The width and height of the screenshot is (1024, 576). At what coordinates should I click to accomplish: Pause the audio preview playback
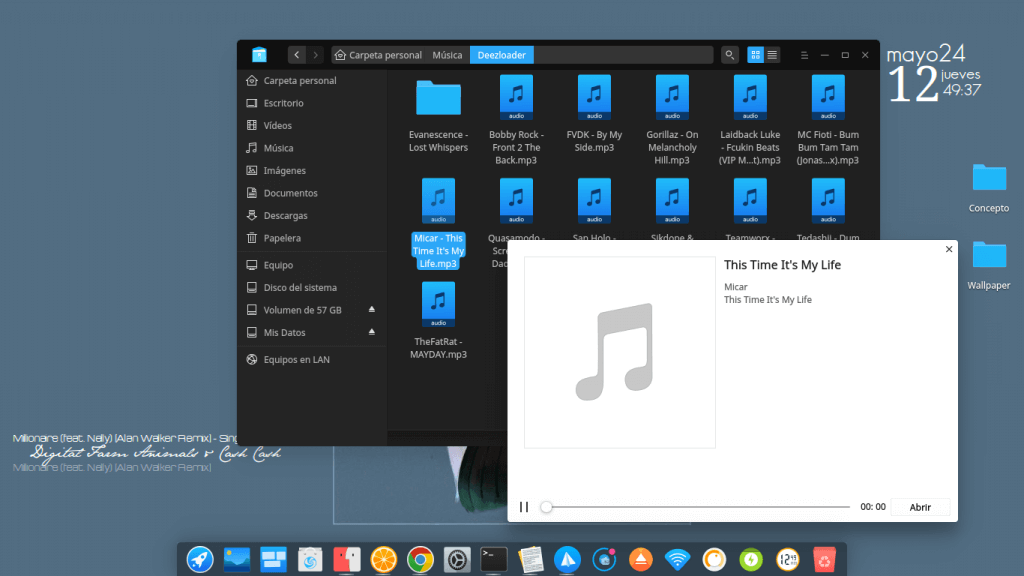[524, 507]
